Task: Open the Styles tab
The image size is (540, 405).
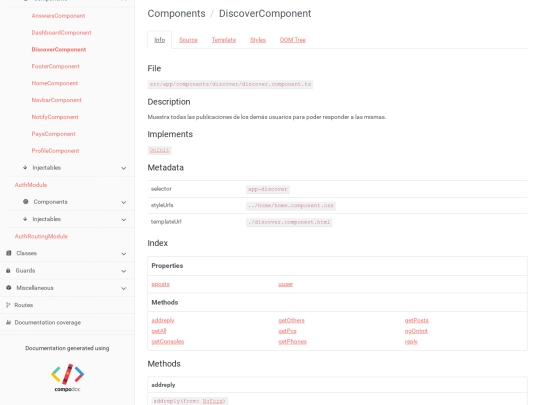Action: click(258, 40)
